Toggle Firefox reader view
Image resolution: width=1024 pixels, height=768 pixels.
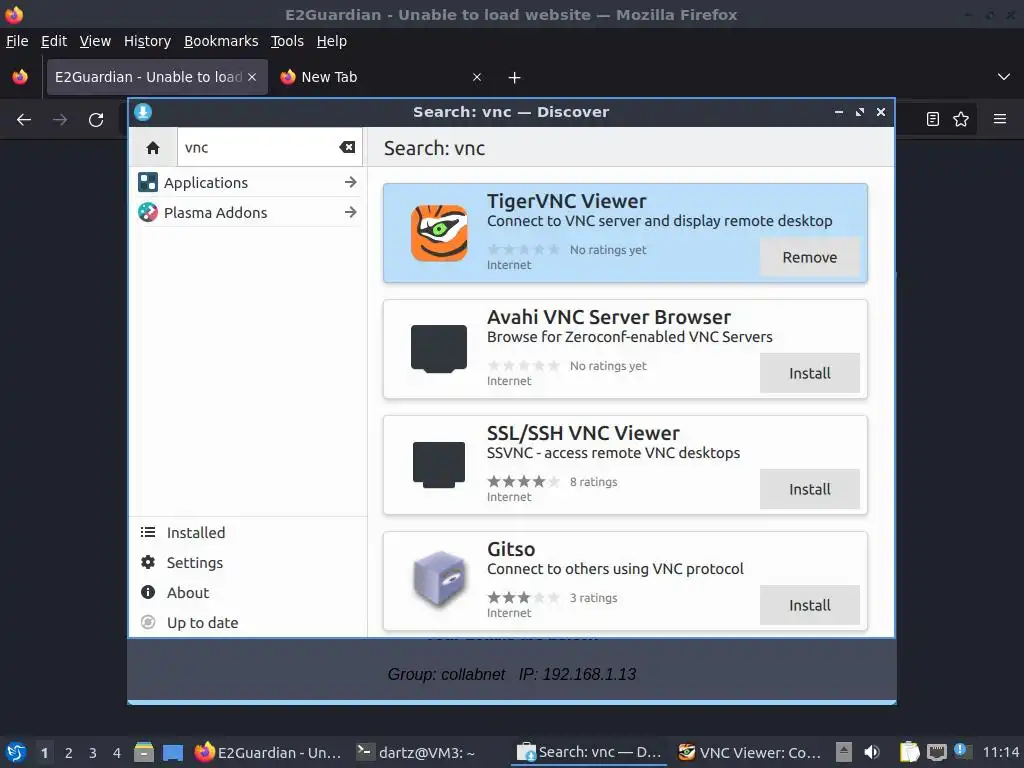[933, 119]
